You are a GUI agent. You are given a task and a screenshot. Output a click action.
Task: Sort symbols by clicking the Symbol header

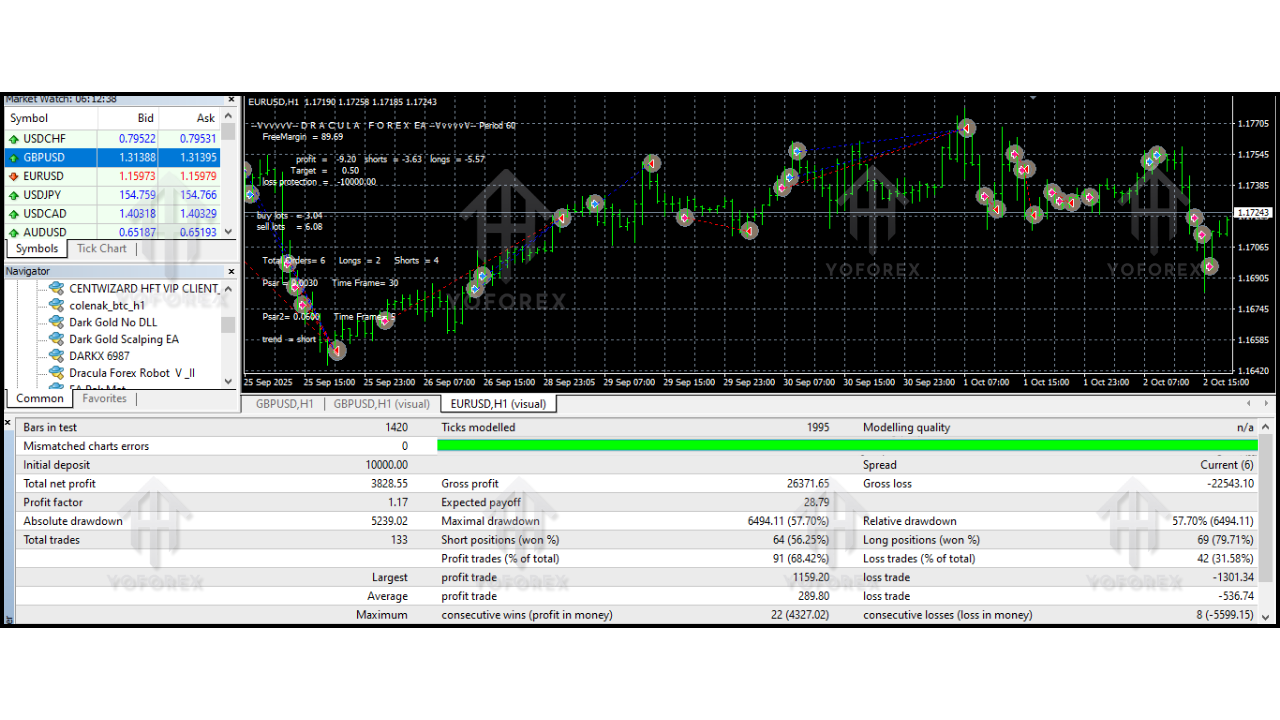31,118
